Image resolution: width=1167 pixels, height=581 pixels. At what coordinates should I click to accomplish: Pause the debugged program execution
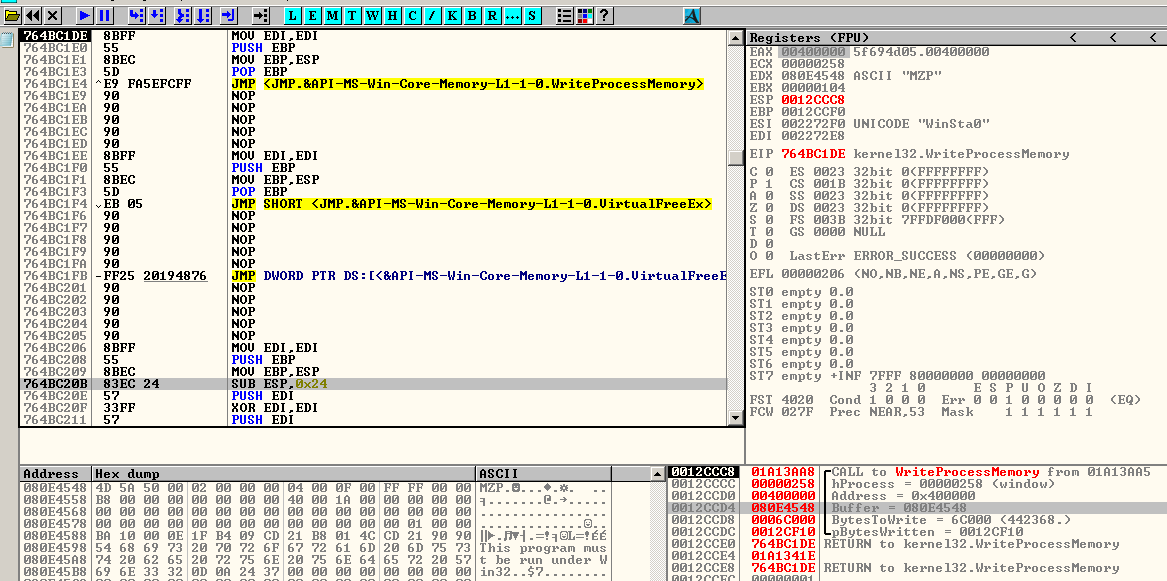pyautogui.click(x=104, y=16)
